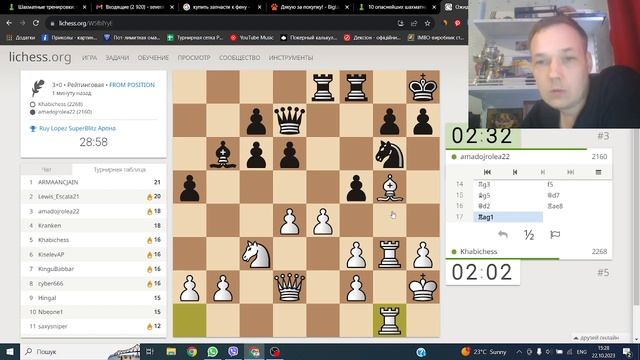Open the ИНСТРУМЕНТЫ menu
Image resolution: width=640 pixels, height=360 pixels.
click(291, 58)
